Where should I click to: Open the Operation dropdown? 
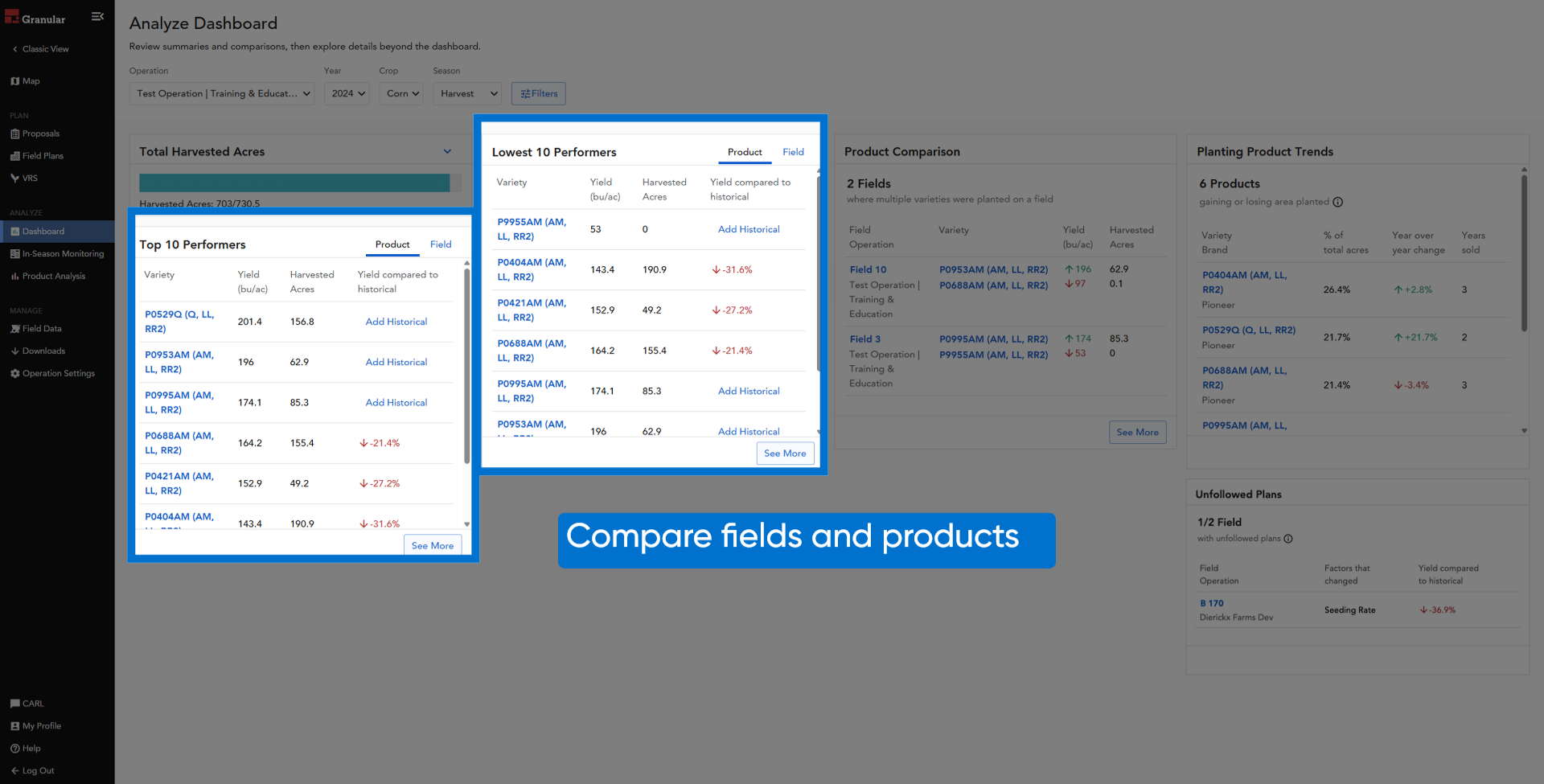click(x=222, y=93)
